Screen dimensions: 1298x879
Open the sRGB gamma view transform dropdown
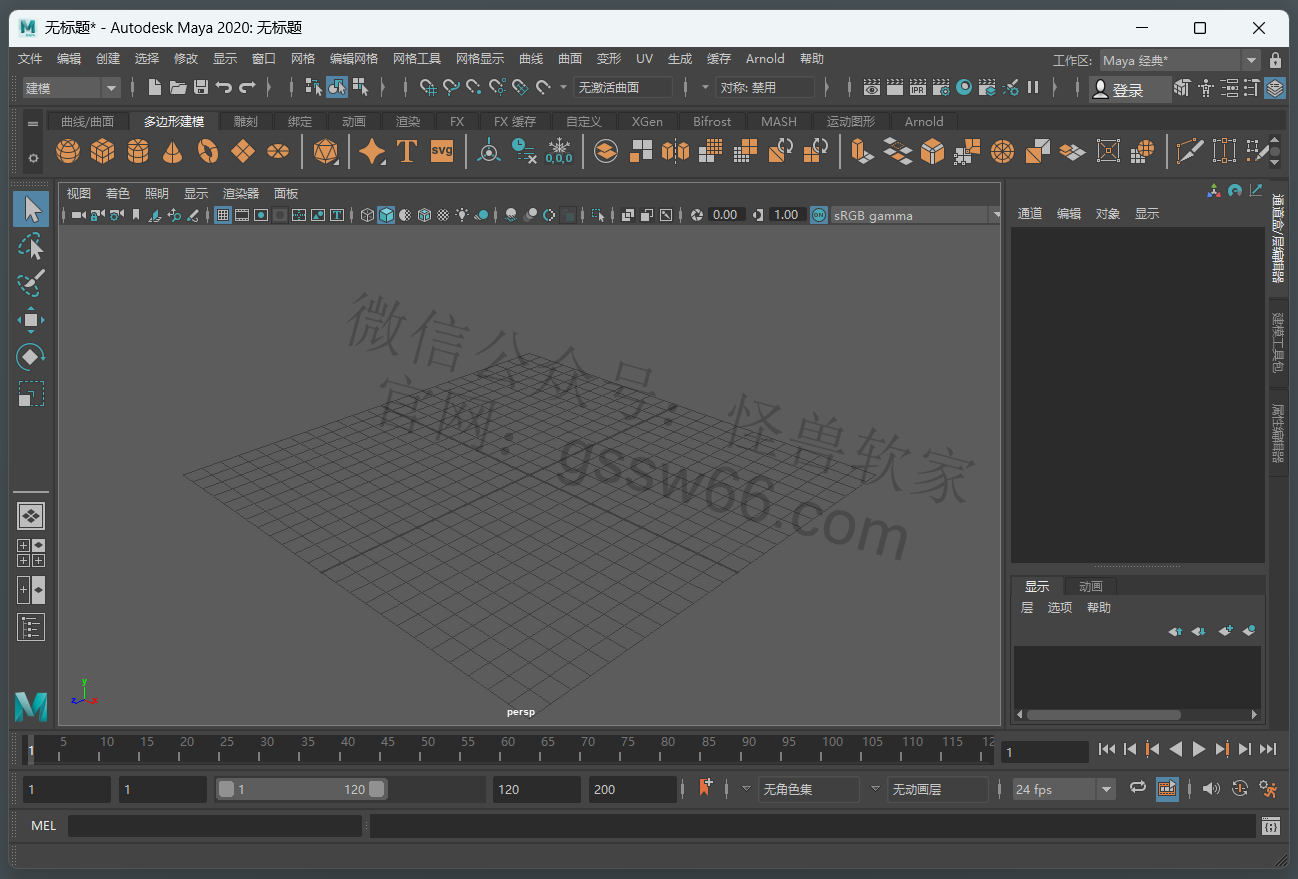click(x=915, y=215)
